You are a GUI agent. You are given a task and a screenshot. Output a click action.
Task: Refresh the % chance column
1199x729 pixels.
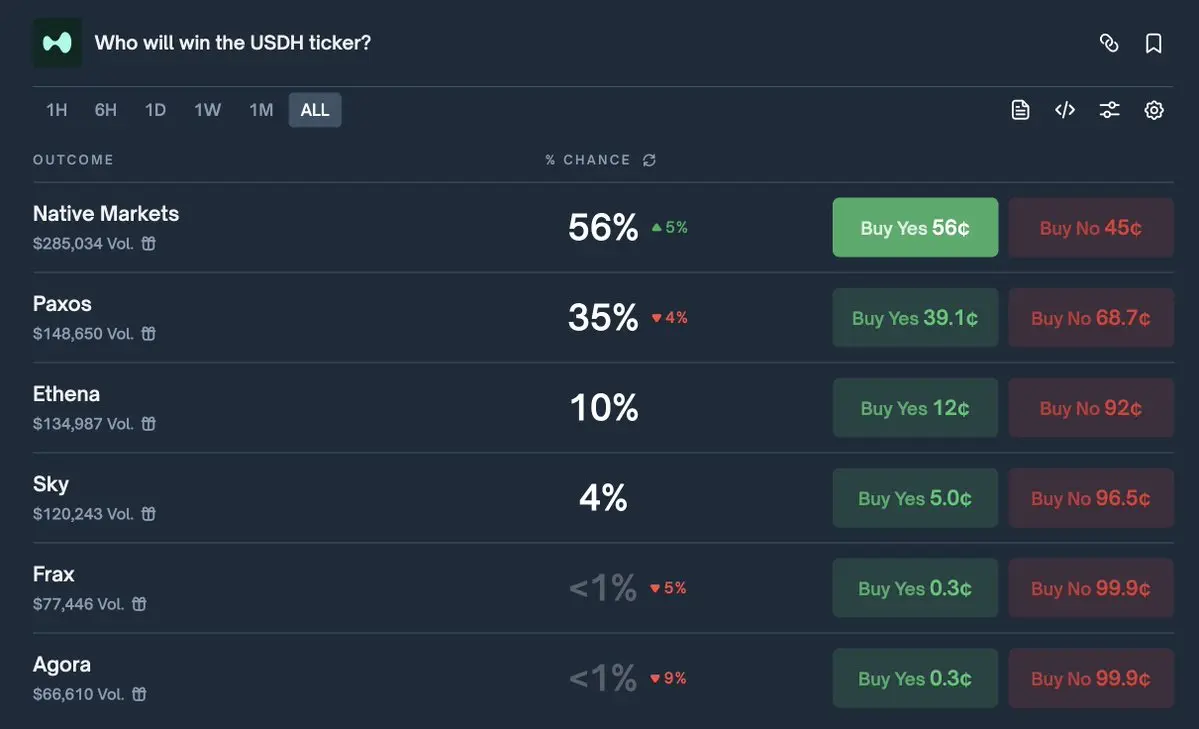tap(649, 160)
